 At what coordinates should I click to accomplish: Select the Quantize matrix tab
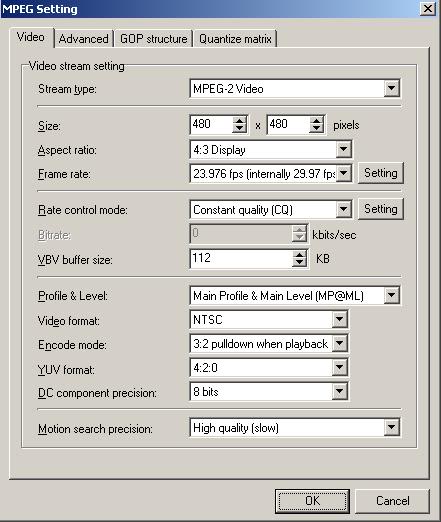pyautogui.click(x=235, y=39)
